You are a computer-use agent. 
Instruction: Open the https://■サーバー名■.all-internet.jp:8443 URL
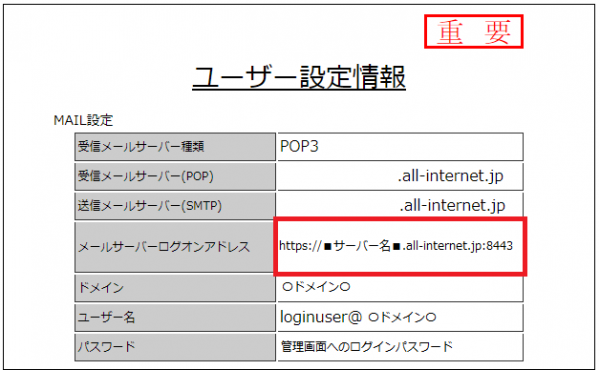click(x=396, y=246)
